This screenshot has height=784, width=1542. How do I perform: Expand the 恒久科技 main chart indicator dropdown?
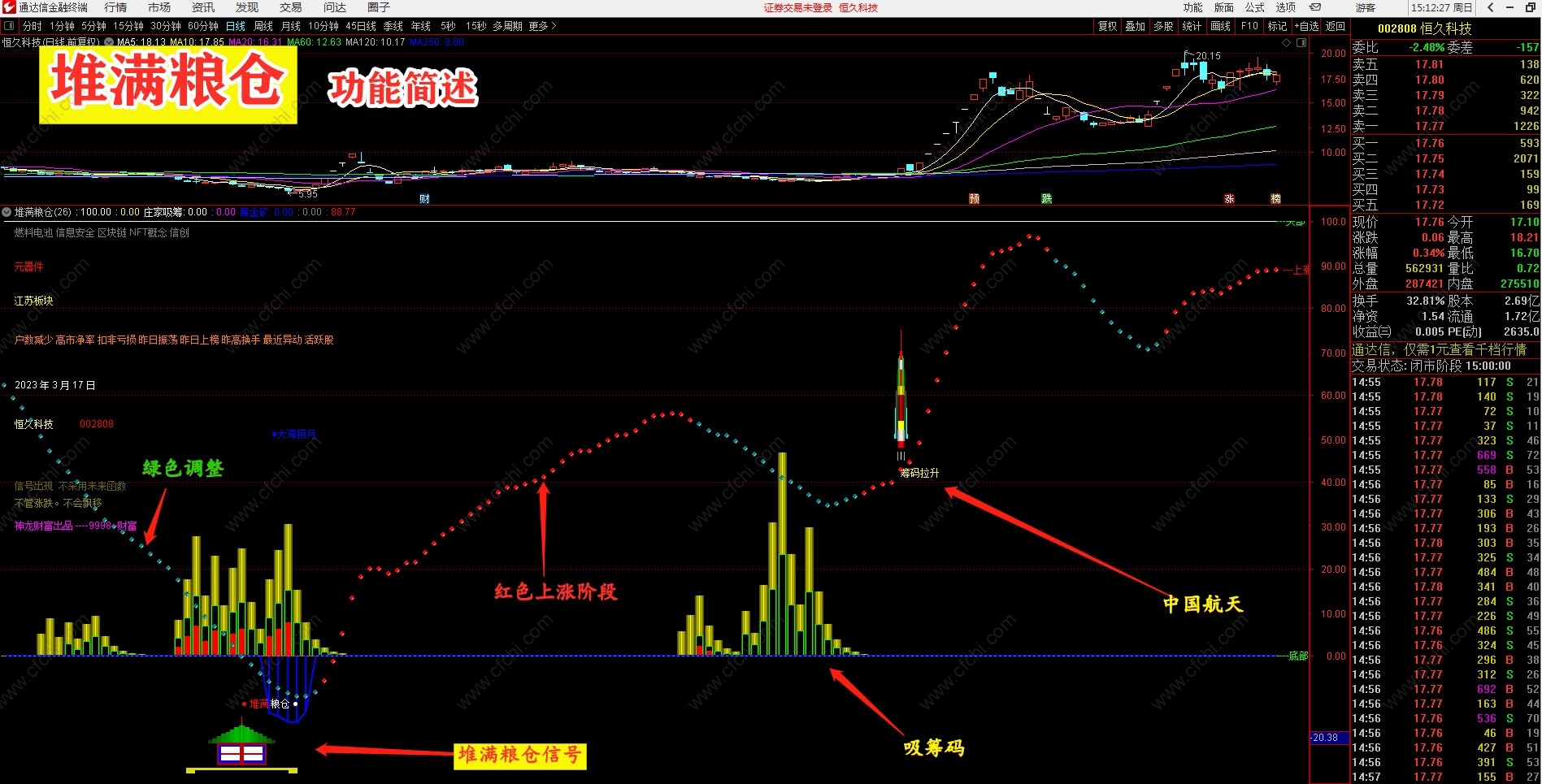click(109, 42)
